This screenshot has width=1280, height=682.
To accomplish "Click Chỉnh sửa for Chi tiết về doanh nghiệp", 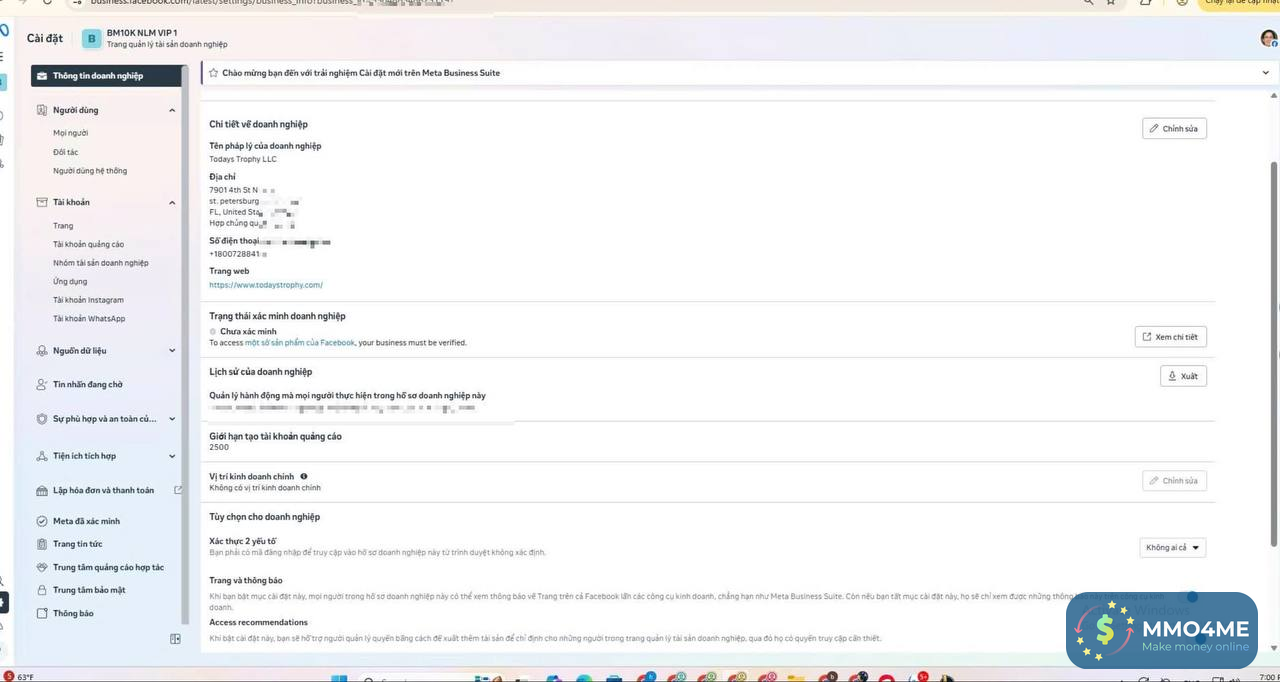I will point(1174,129).
